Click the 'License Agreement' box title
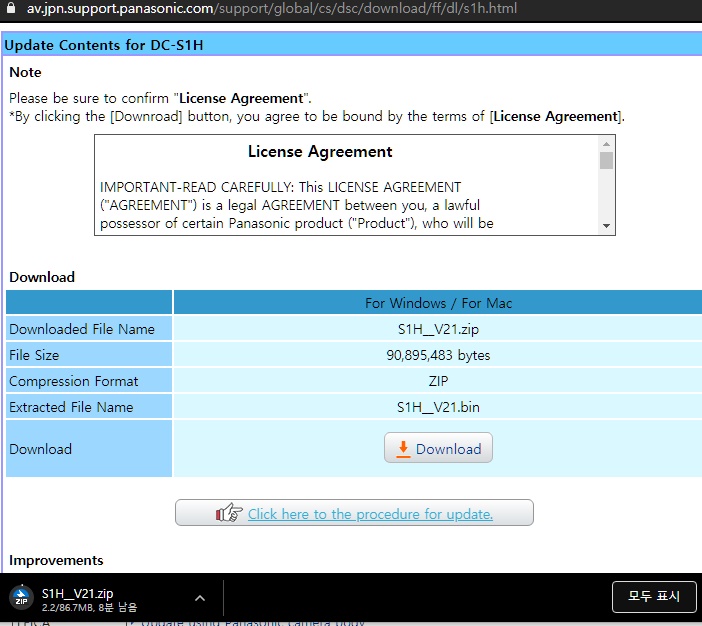702x626 pixels. click(320, 152)
